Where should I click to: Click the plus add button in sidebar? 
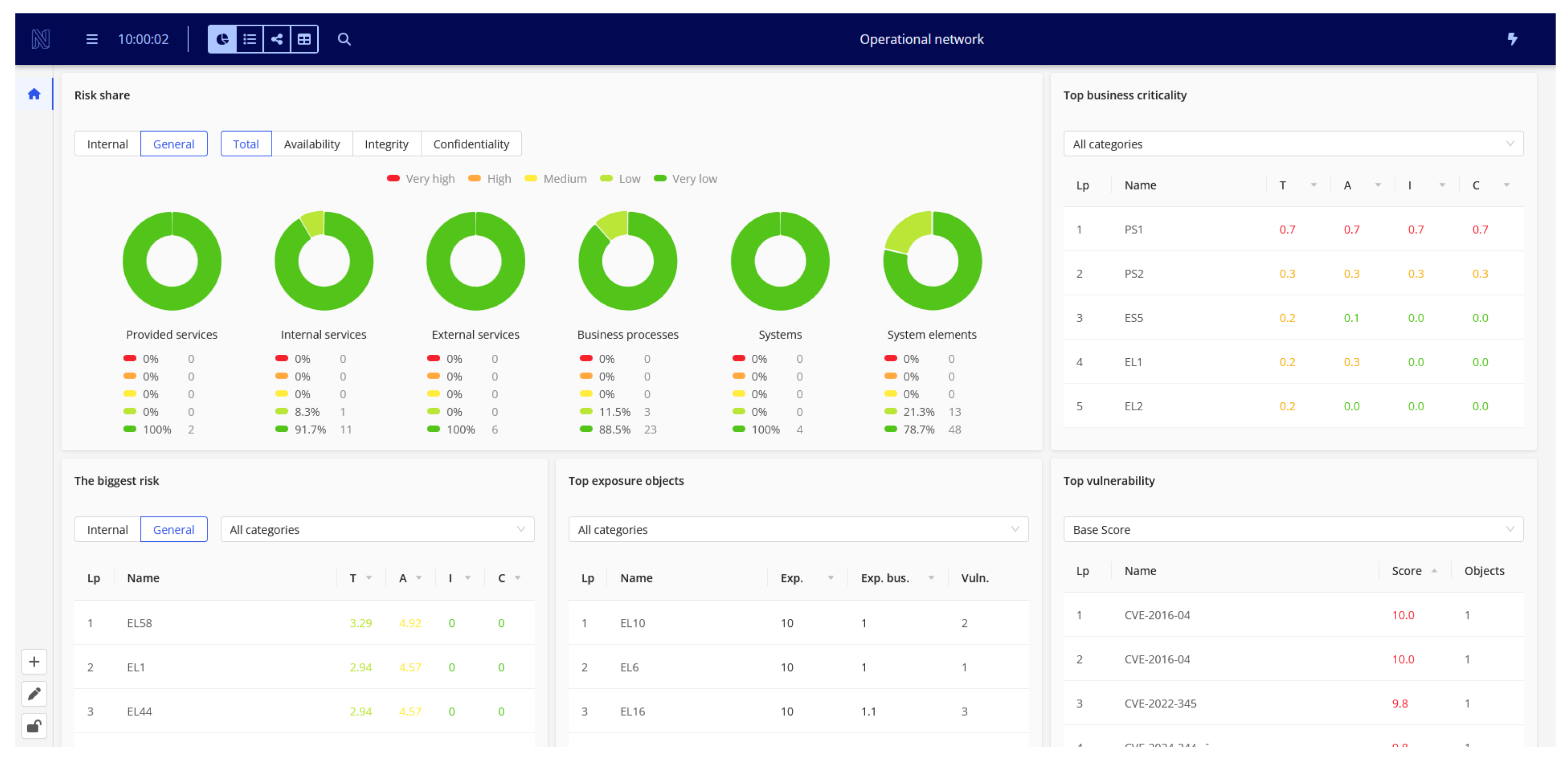coord(34,662)
